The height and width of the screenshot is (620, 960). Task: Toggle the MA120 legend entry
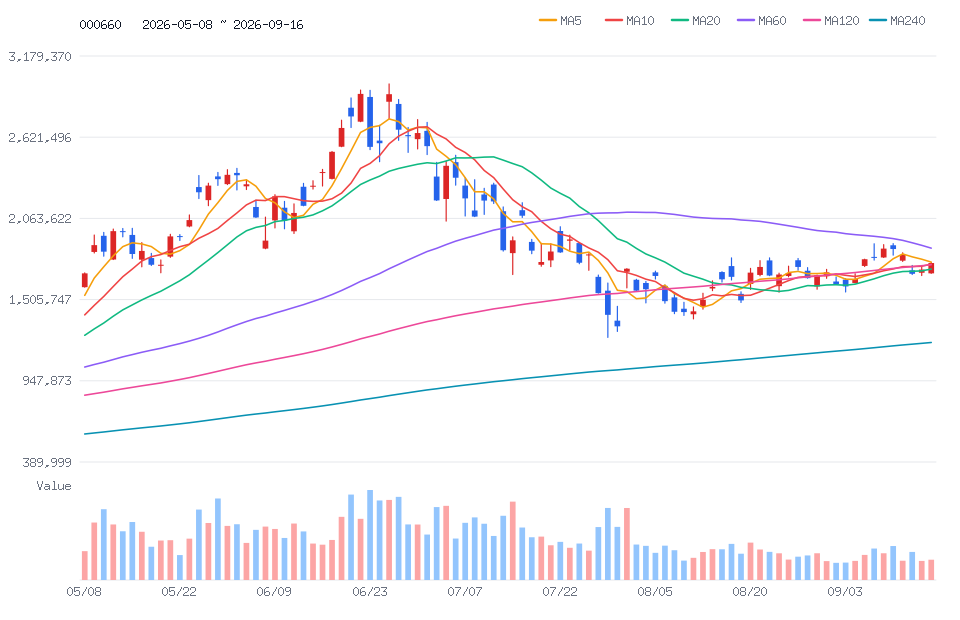(x=831, y=21)
